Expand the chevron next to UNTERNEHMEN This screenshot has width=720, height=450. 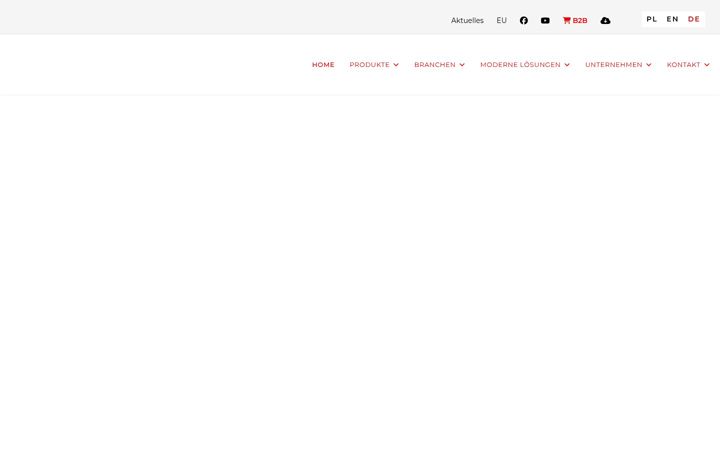point(649,65)
